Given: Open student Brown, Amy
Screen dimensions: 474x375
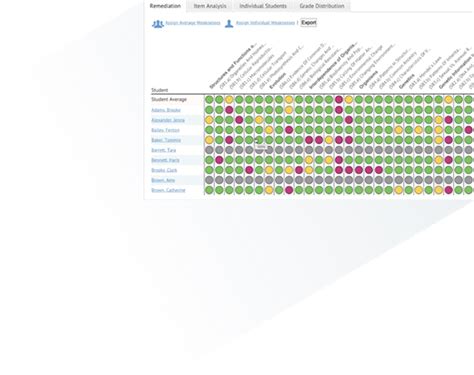Looking at the screenshot, I should coord(163,180).
